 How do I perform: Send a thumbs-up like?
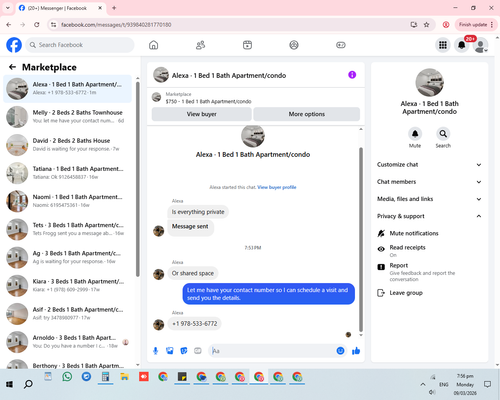click(356, 351)
